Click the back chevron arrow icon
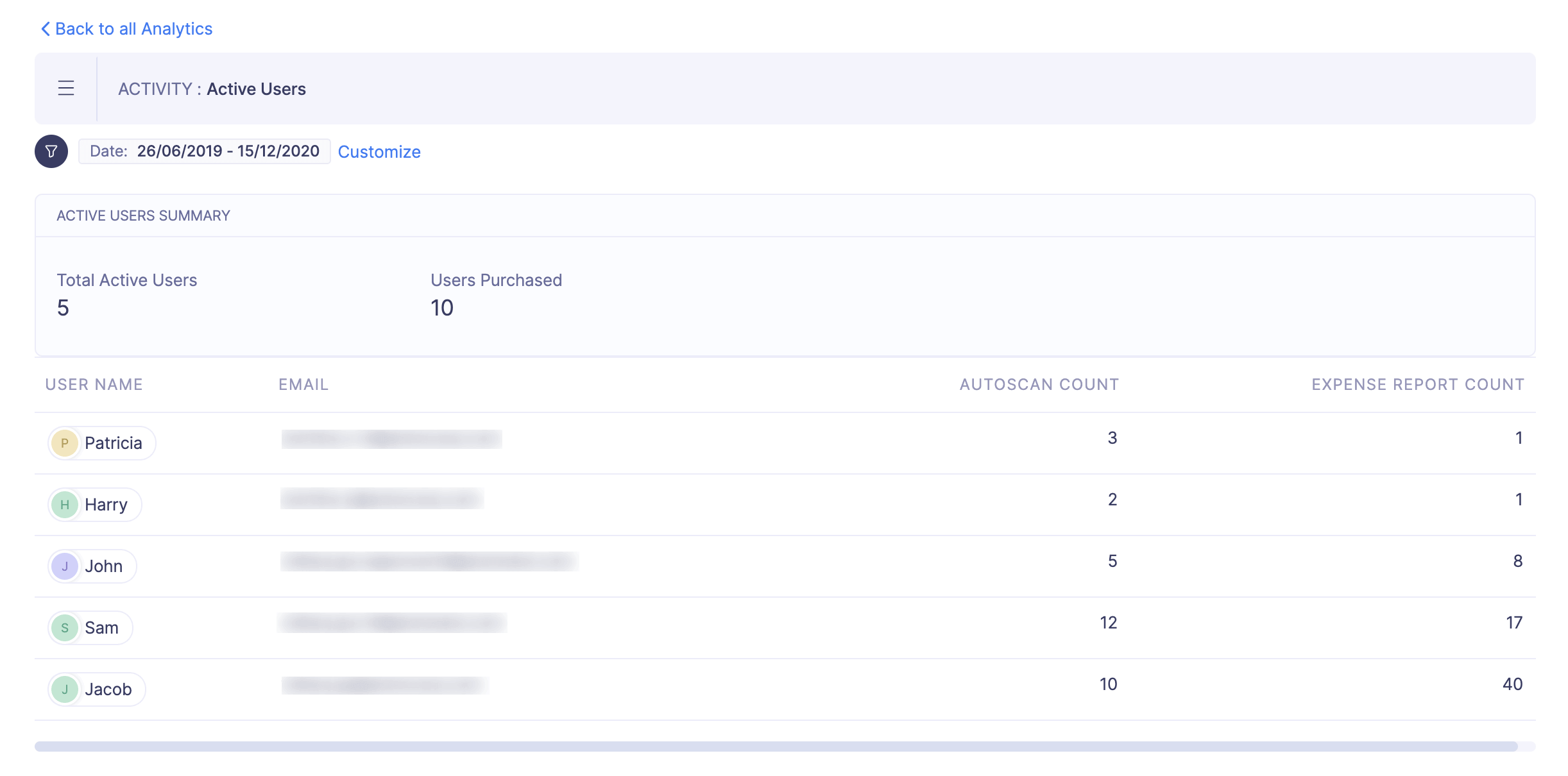Viewport: 1568px width, 776px height. [x=45, y=29]
